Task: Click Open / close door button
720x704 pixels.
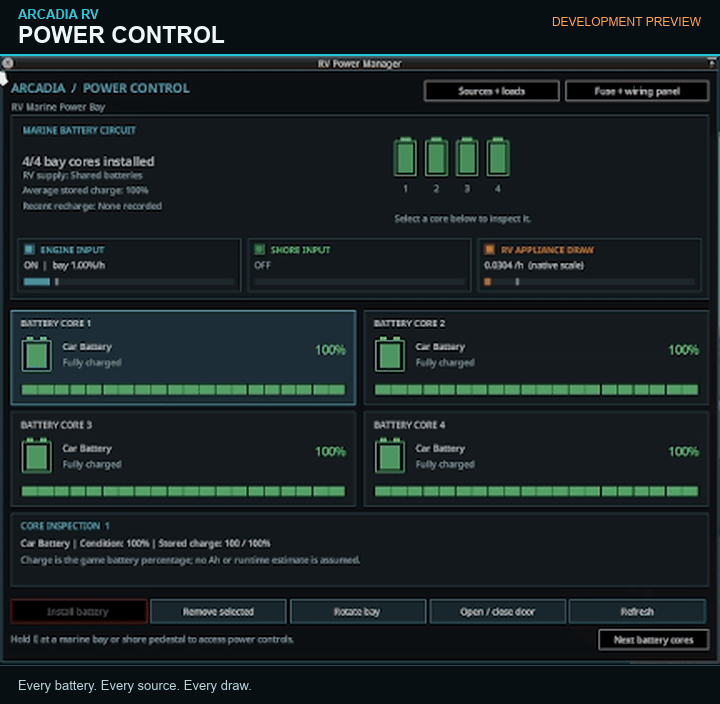Action: point(497,611)
